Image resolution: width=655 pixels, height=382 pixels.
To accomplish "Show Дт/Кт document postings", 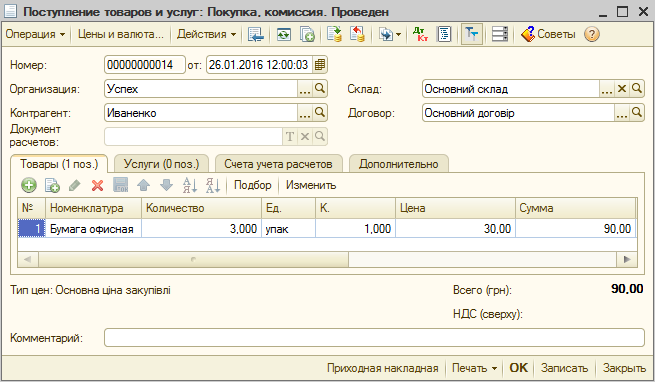I will (x=420, y=34).
